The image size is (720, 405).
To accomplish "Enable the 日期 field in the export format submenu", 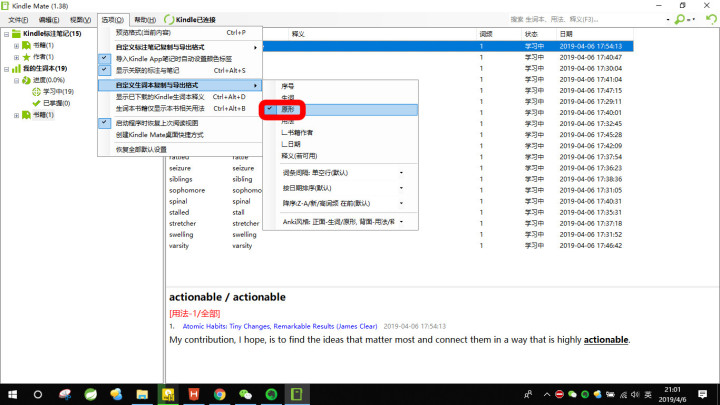I will tap(340, 144).
